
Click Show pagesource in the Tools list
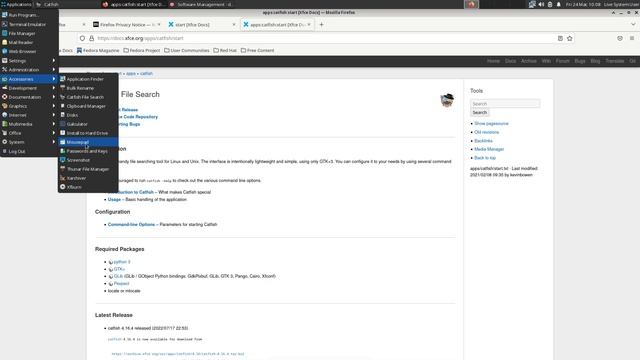[x=491, y=124]
